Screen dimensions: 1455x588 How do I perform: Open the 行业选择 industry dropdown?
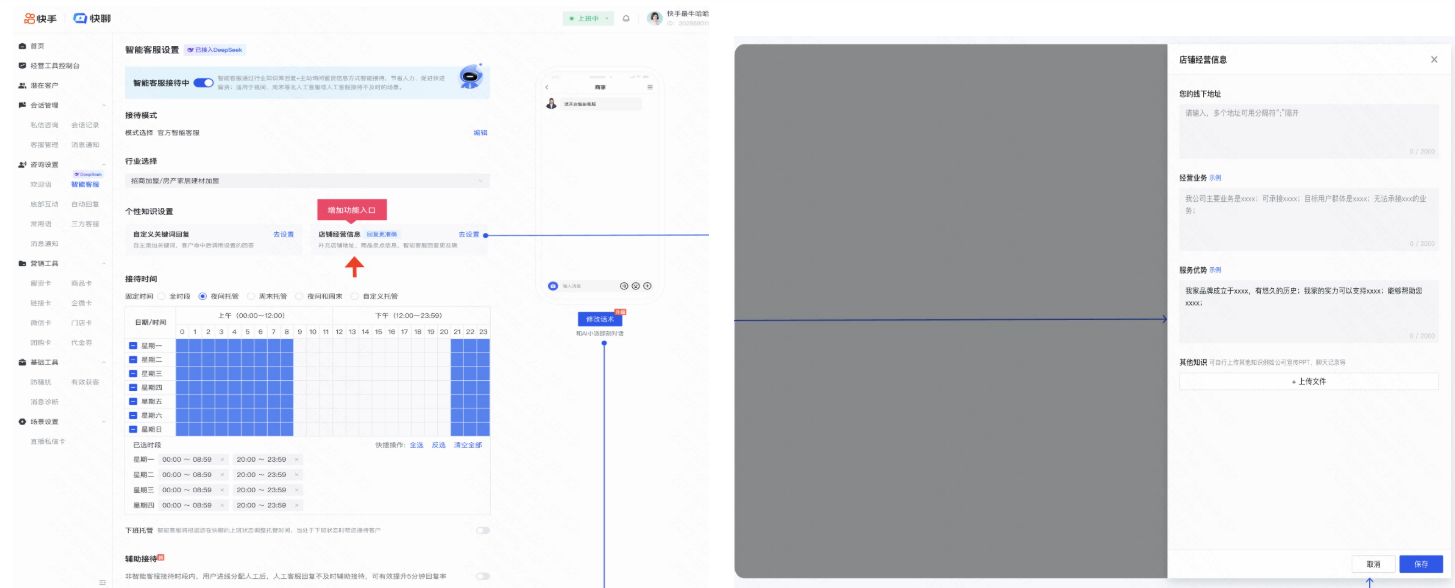(307, 181)
